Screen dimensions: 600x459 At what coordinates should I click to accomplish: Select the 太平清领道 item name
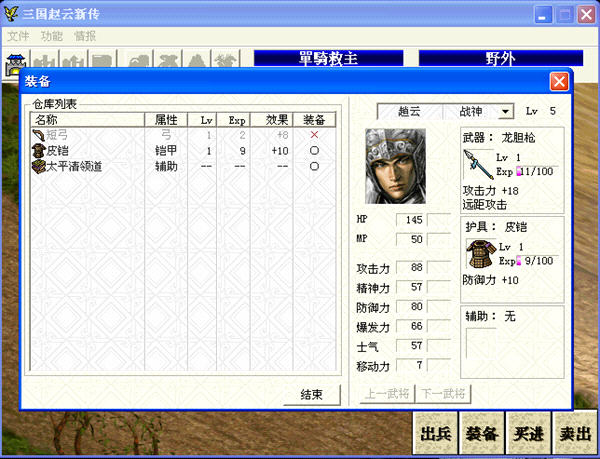pos(74,167)
